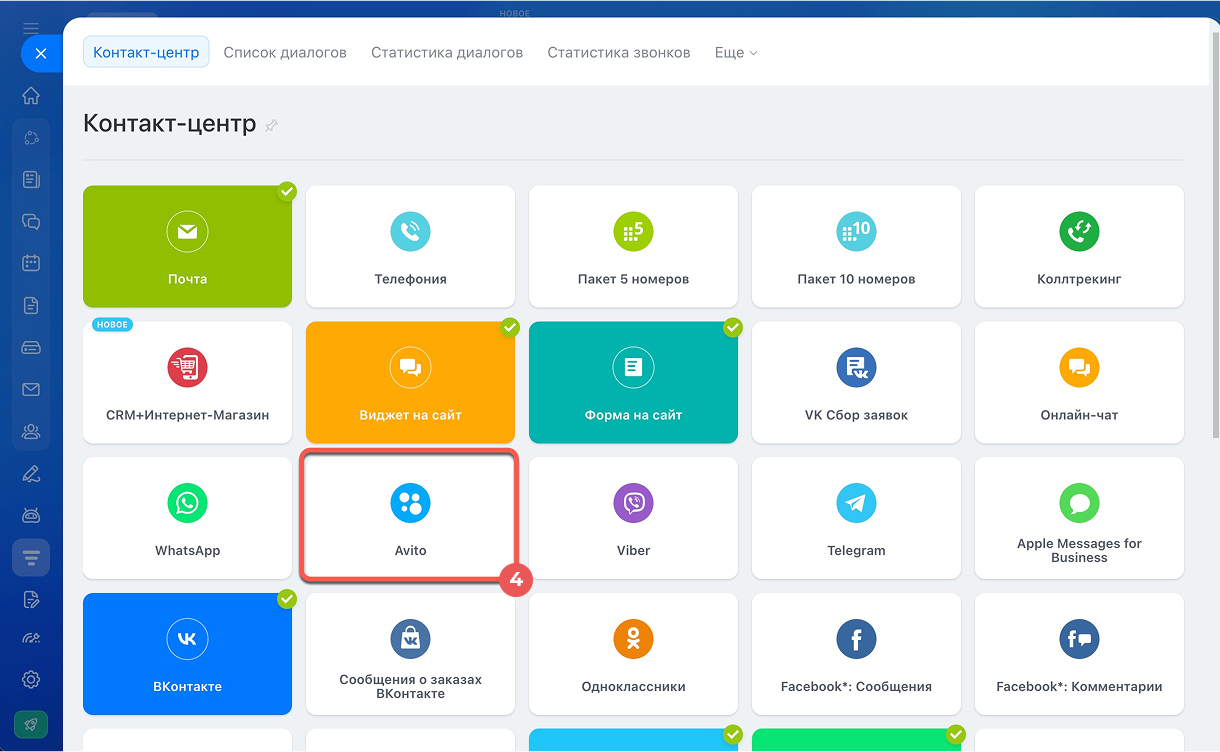Open the Одноклассники tile
Screen dimensions: 1220x752
[x=633, y=654]
